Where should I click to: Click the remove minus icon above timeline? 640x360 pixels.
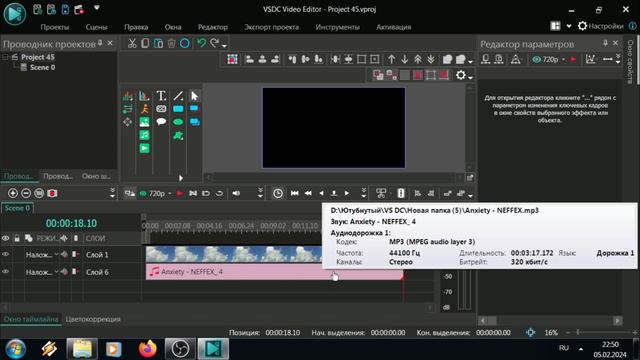pyautogui.click(x=26, y=193)
